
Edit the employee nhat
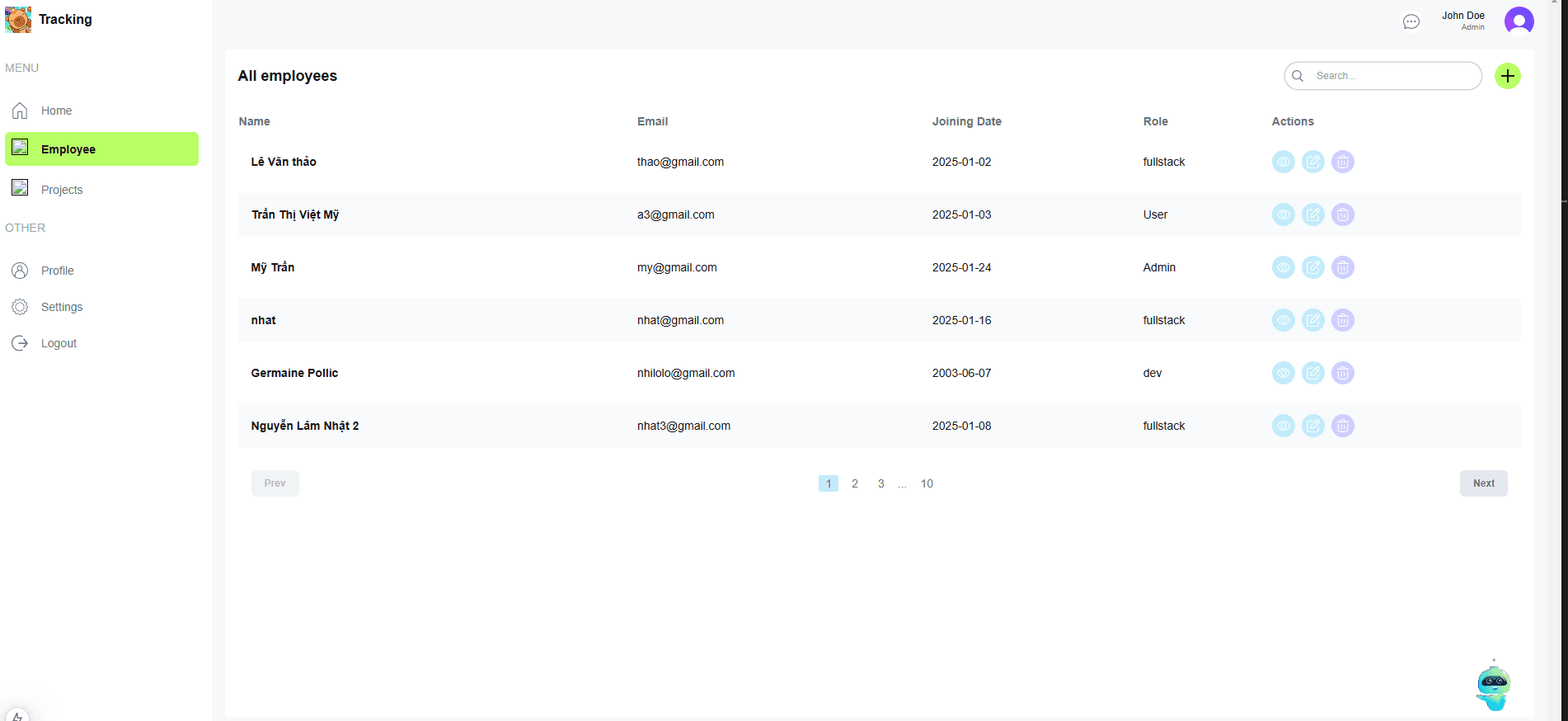point(1312,320)
